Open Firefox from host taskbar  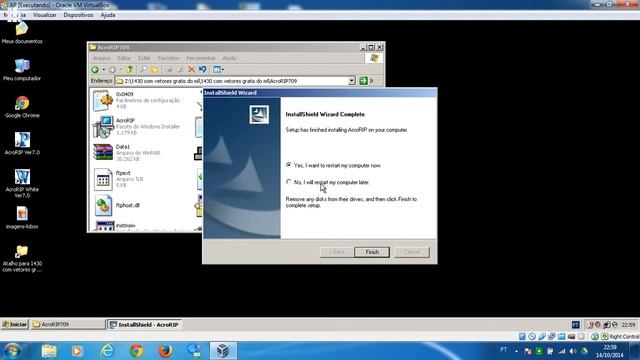[x=165, y=351]
